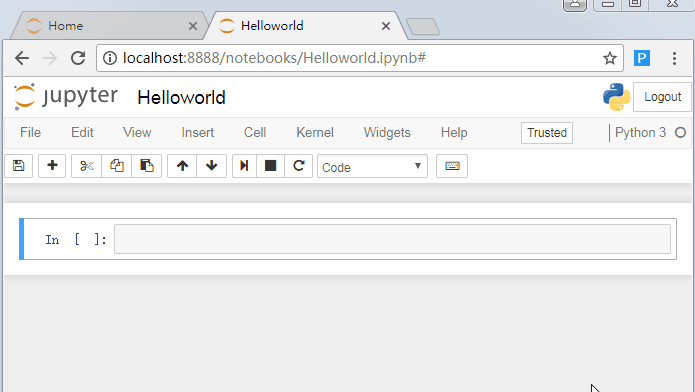Open Chrome's three-dot menu
The image size is (695, 392).
674,58
